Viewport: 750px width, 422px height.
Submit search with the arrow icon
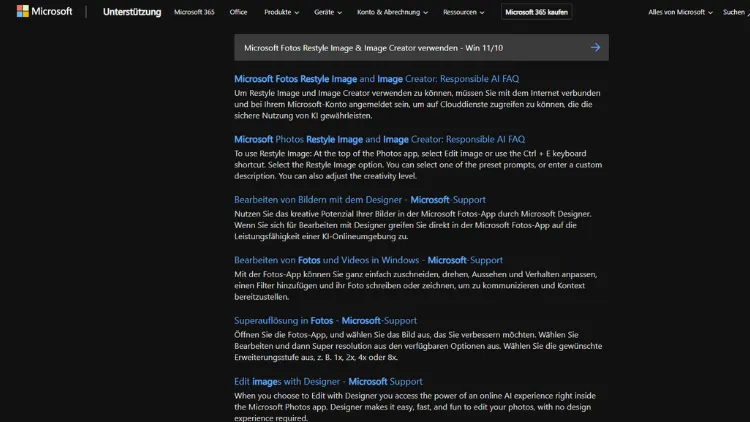point(595,47)
